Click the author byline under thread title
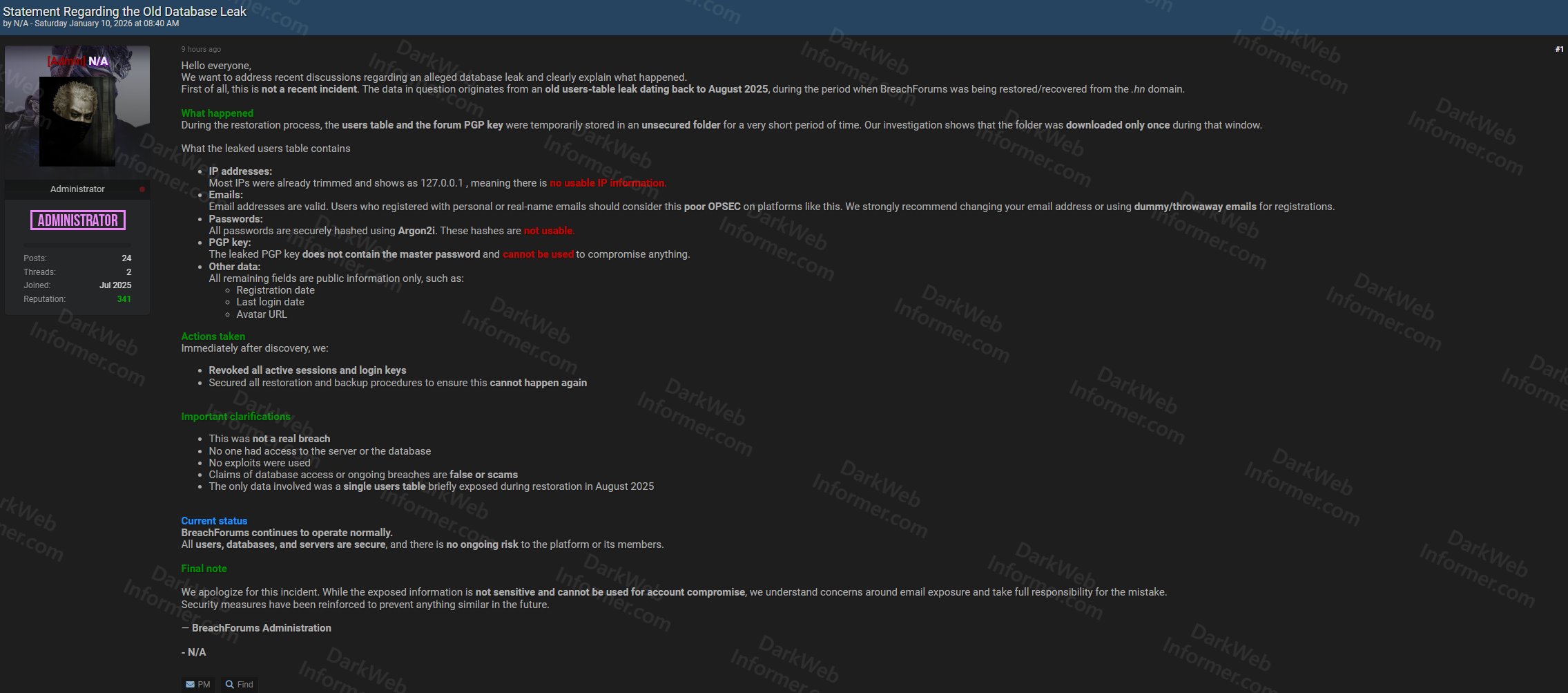This screenshot has height=693, width=1568. (x=90, y=23)
